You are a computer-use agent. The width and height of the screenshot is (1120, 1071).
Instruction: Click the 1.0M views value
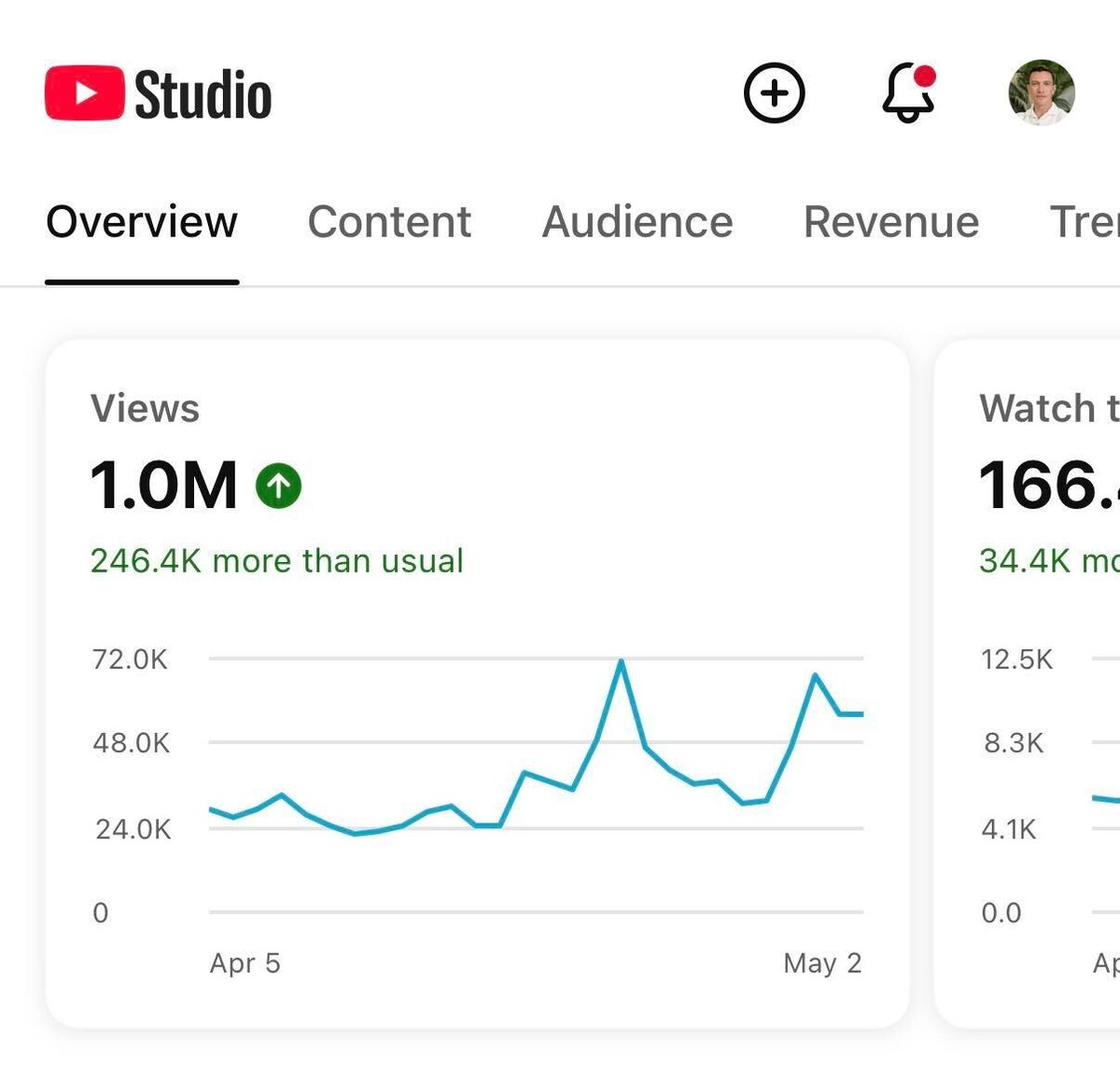tap(164, 486)
